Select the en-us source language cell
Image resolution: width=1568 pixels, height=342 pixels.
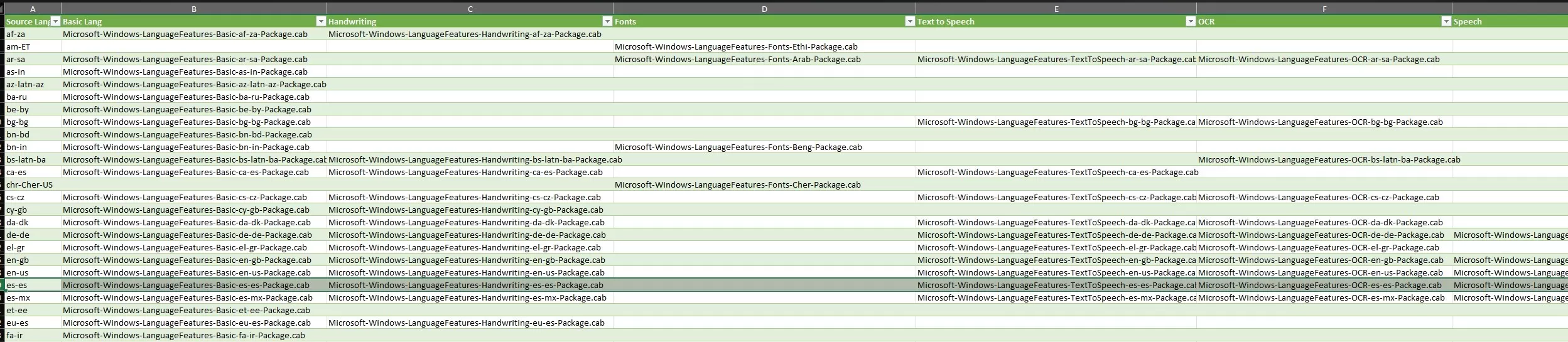pos(33,272)
